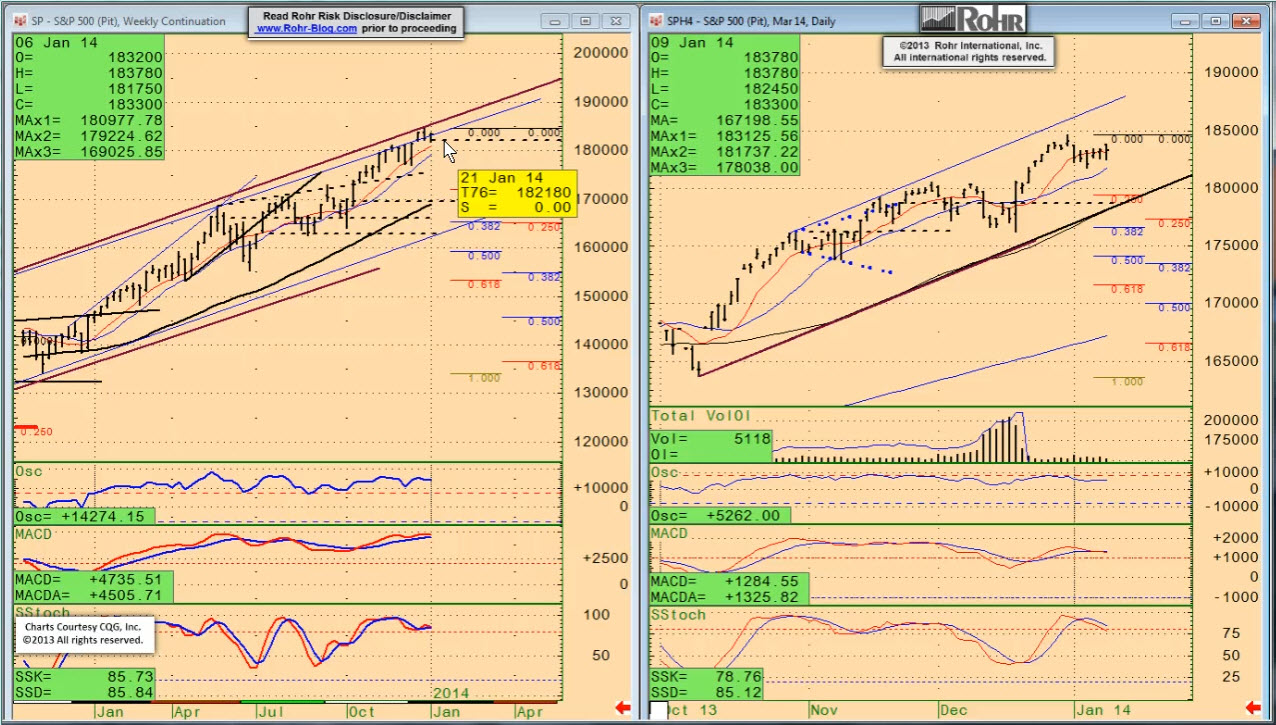Restore the SPH4 daily chart window size
1276x725 pixels.
click(1216, 21)
